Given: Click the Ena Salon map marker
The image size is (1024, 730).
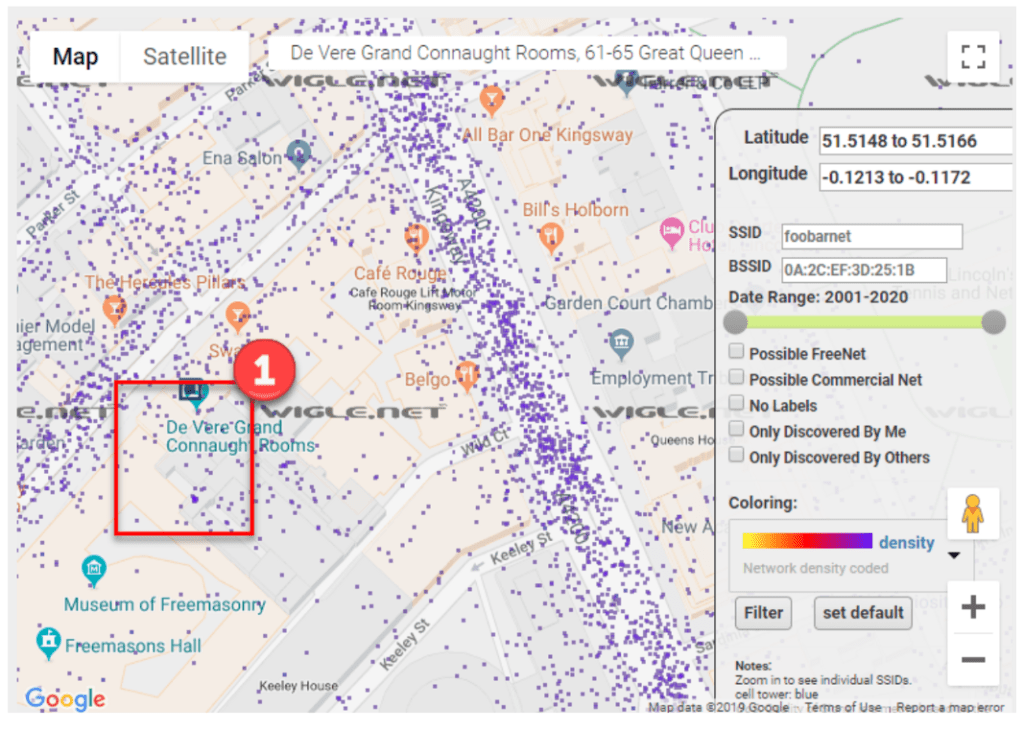Looking at the screenshot, I should pyautogui.click(x=299, y=154).
